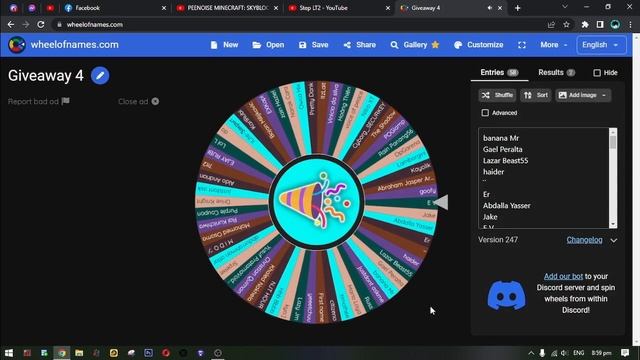Click the share page icon in address bar
Viewport: 640px width, 360px height.
551,25
